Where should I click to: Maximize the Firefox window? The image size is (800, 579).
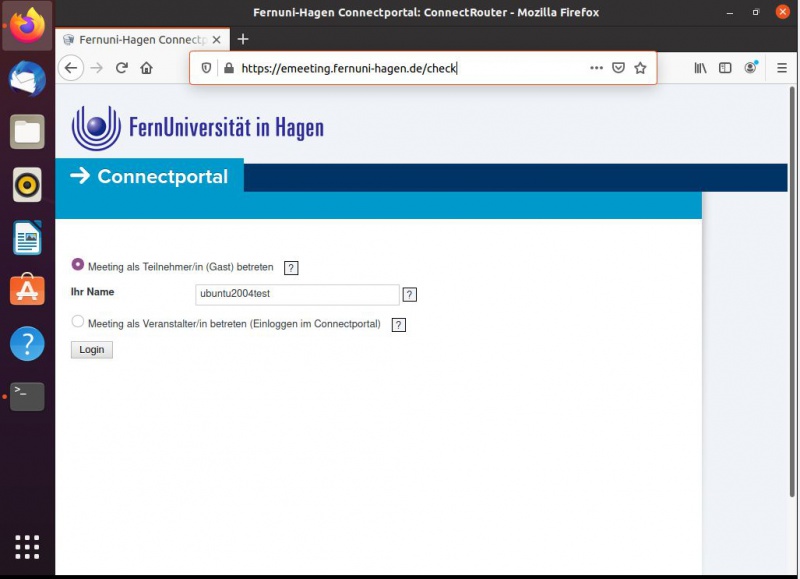click(x=756, y=12)
